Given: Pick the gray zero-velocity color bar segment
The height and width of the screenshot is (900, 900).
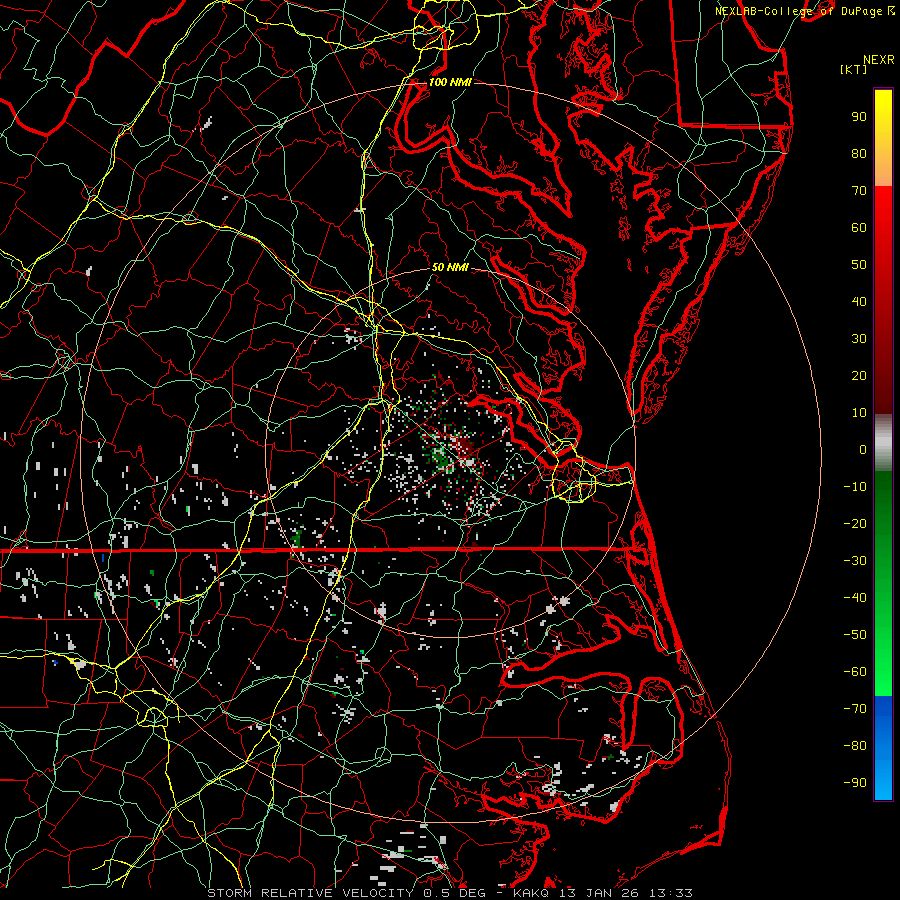Looking at the screenshot, I should pos(883,442).
